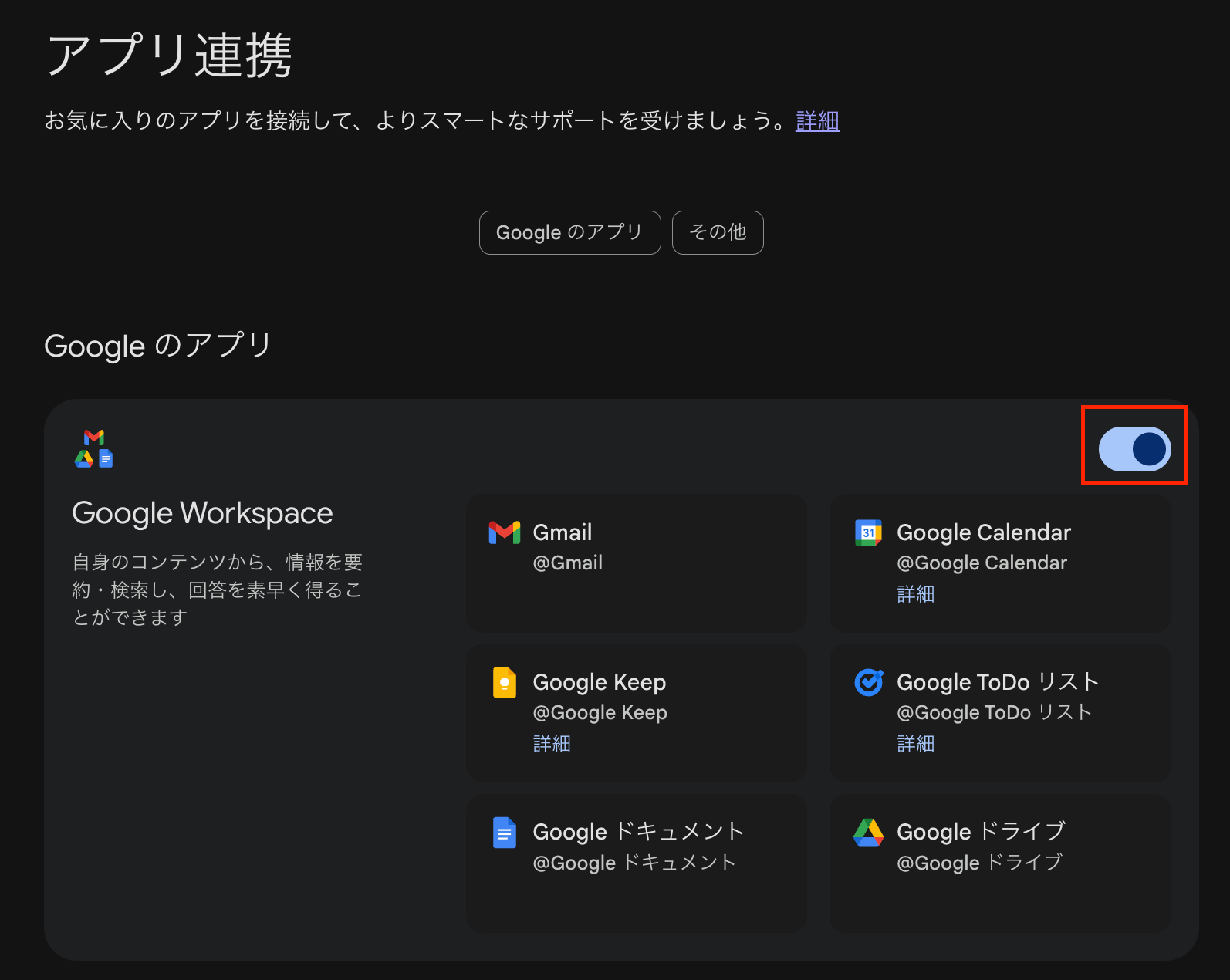Click the Google Keep card title
Screen dimensions: 1230x980
[x=600, y=682]
